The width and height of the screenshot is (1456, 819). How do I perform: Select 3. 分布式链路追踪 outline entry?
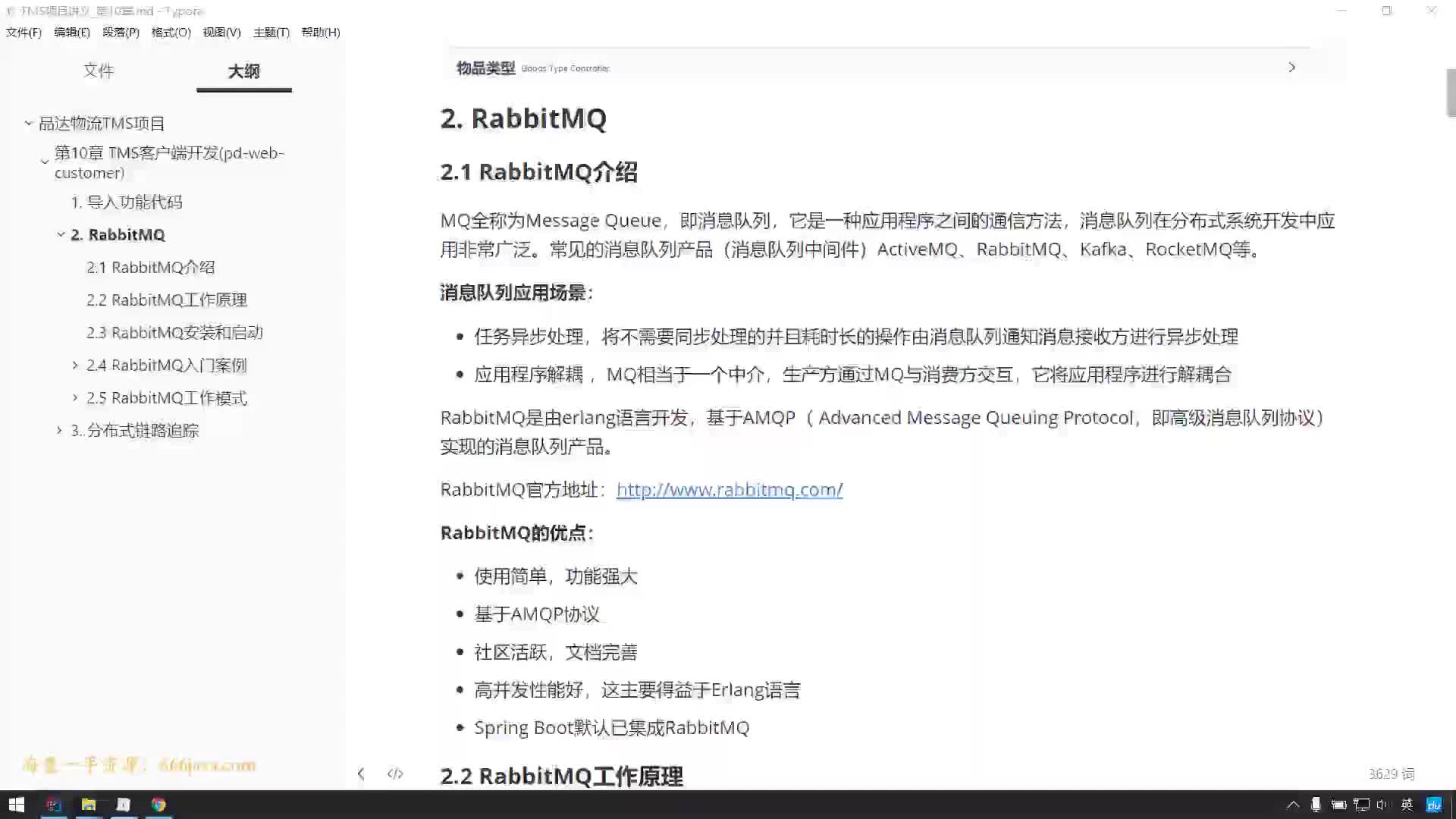[x=135, y=430]
